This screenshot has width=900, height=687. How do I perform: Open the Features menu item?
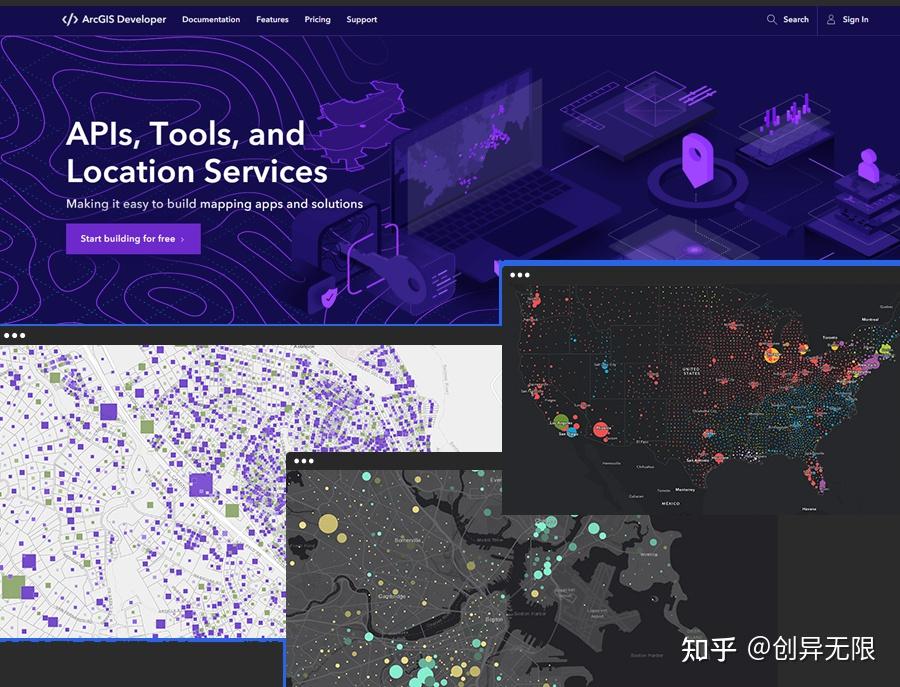point(272,20)
